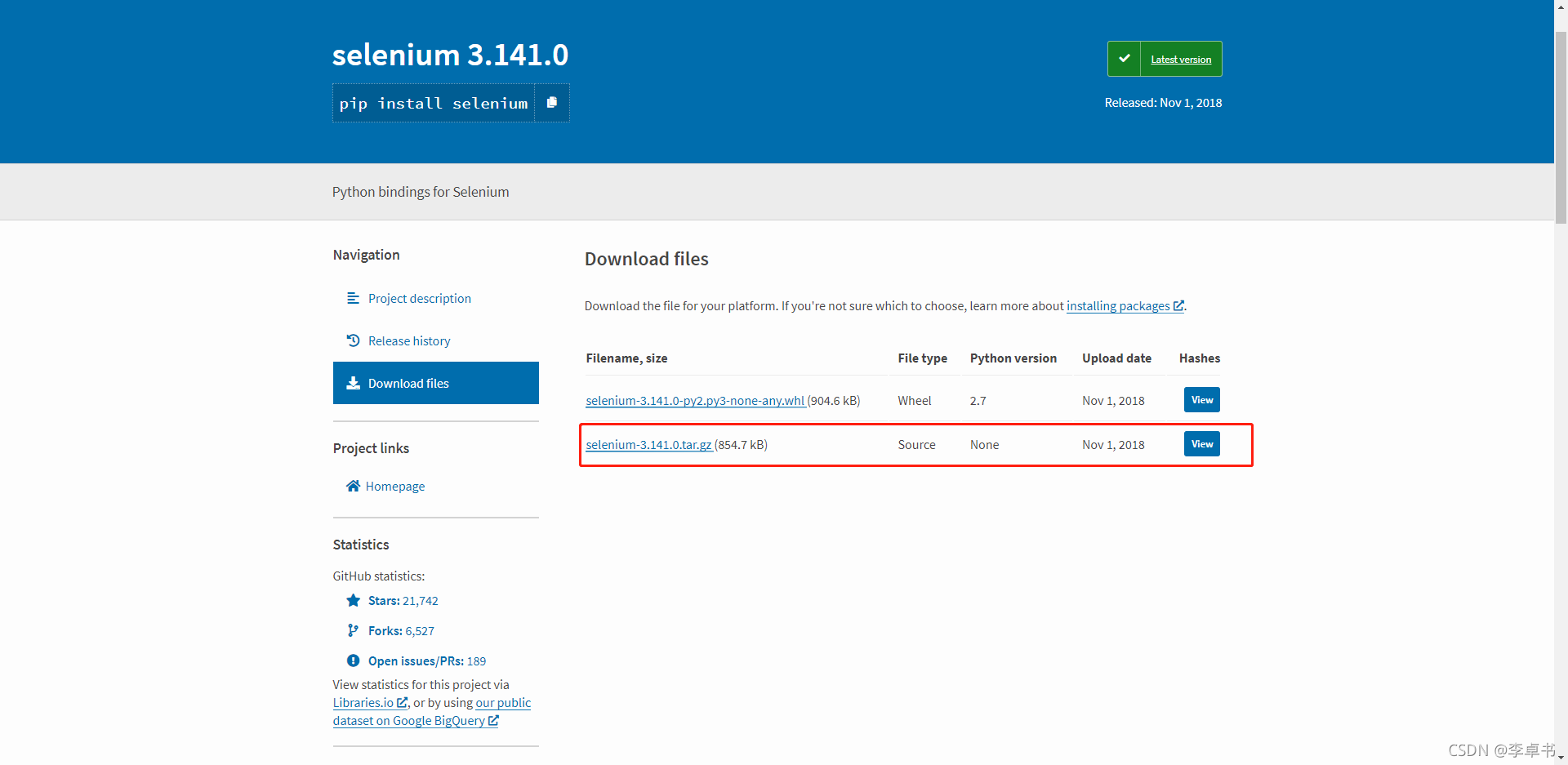Viewport: 1568px width, 765px height.
Task: Click the Released: Nov 1, 2018 text
Action: 1163,102
